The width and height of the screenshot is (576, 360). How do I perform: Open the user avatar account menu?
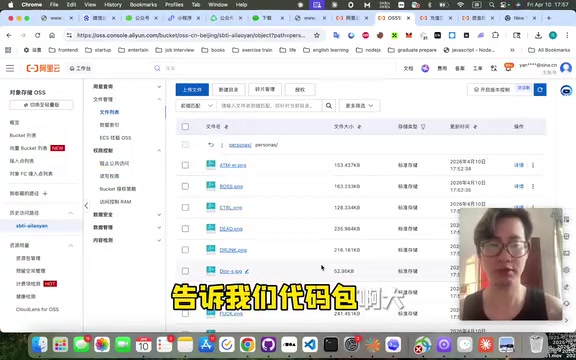pos(566,68)
